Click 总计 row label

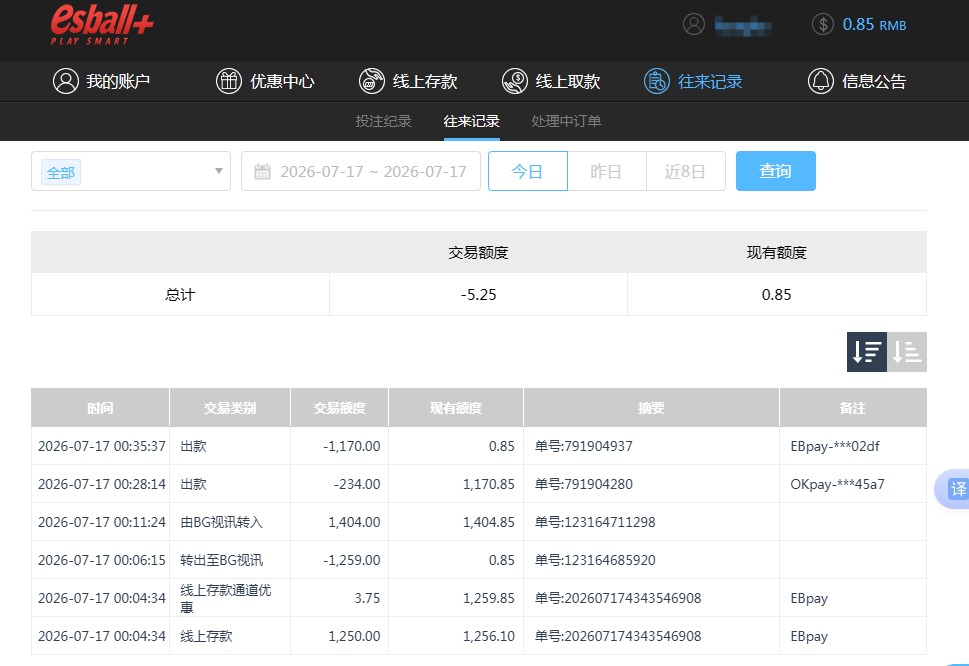pos(180,295)
